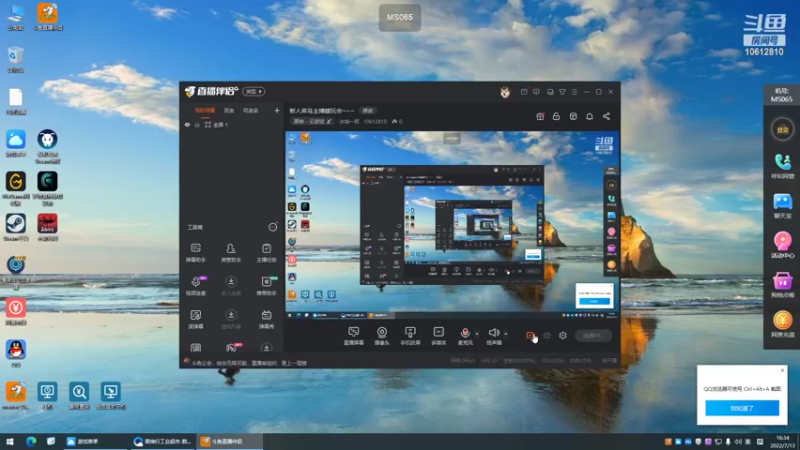Open the Windows Start menu
Viewport: 800px width, 450px height.
[x=10, y=442]
